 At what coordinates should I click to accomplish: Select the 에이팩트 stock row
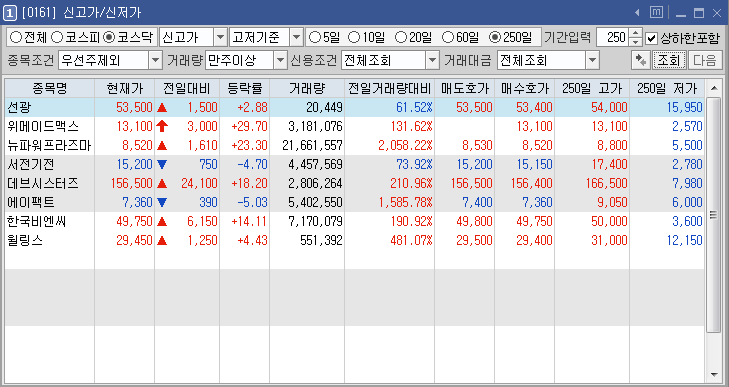coord(355,203)
